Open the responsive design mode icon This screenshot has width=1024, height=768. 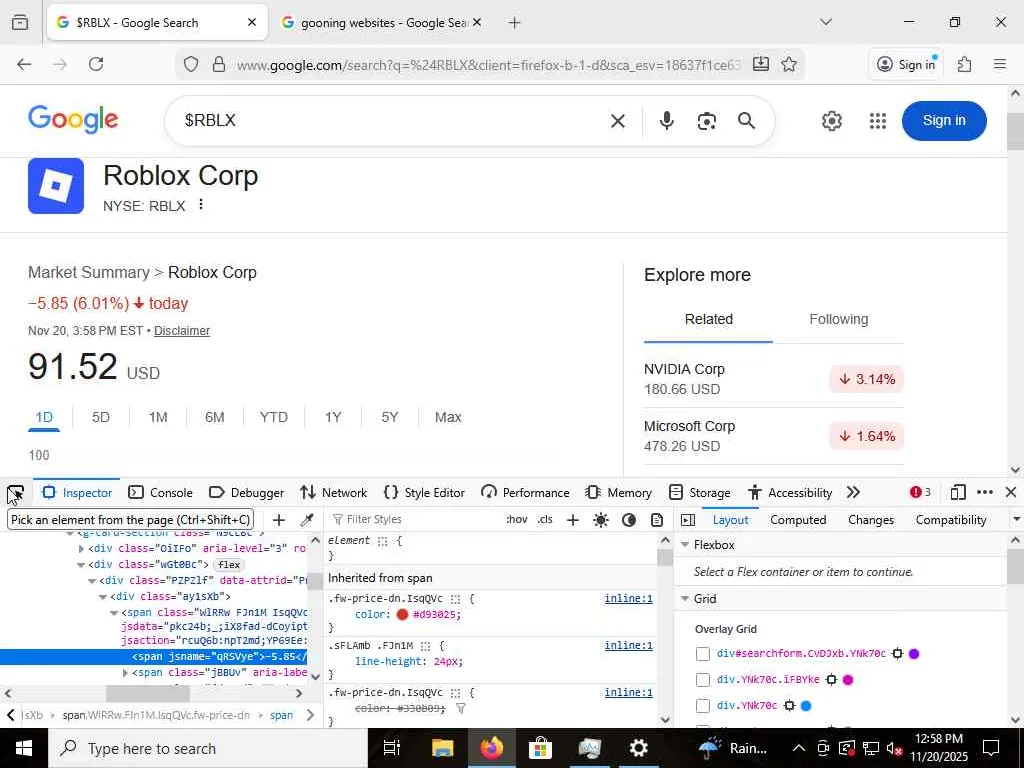[x=958, y=492]
